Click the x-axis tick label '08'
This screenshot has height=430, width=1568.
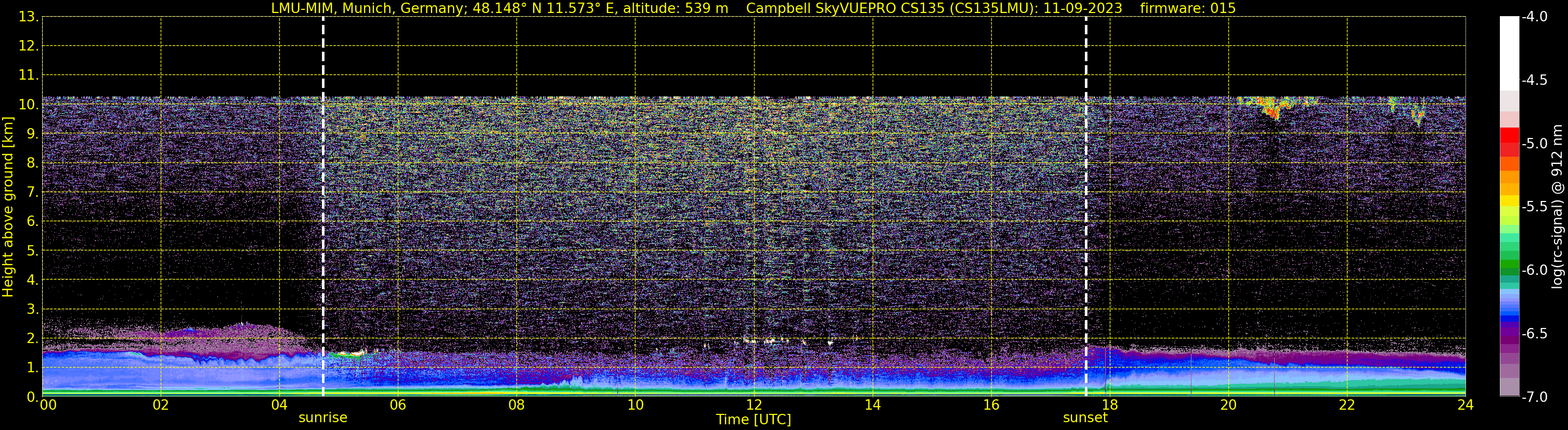point(517,405)
